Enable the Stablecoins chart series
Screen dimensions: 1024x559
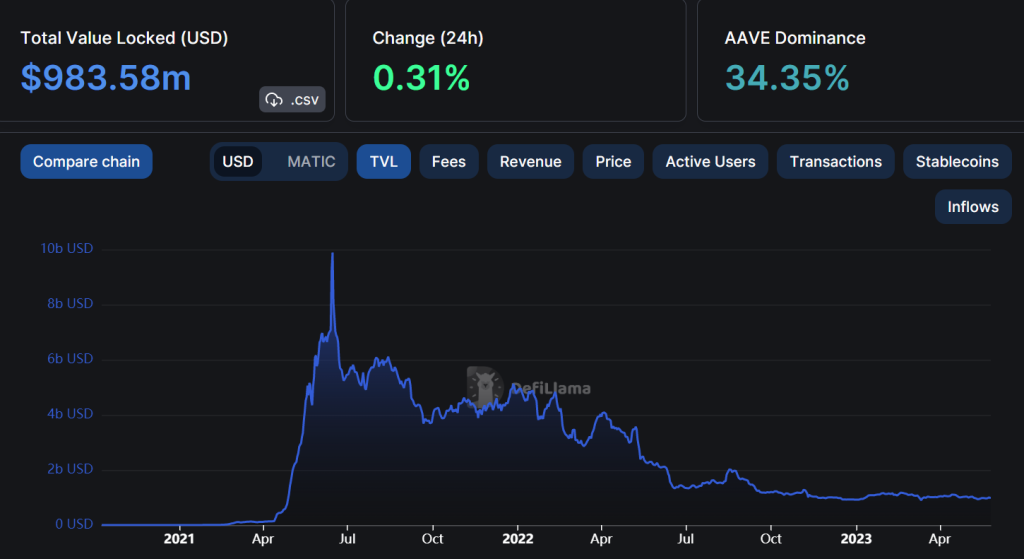(957, 161)
